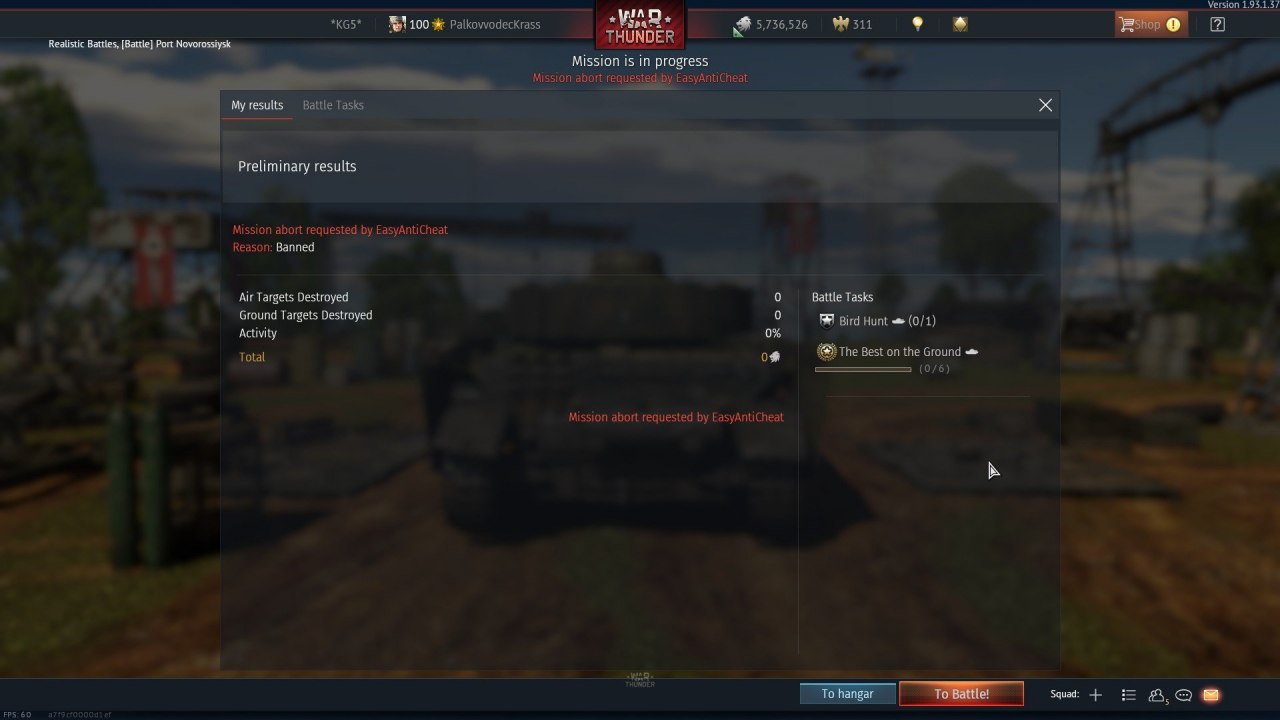Click the Golden Eagles currency icon
Image resolution: width=1280 pixels, height=720 pixels.
840,24
